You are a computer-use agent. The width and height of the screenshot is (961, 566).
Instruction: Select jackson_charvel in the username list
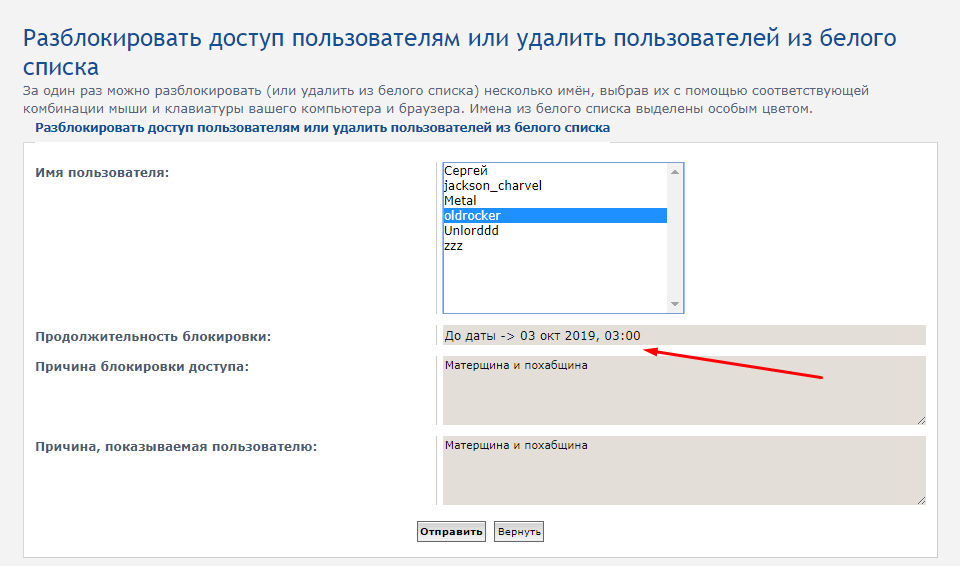[x=555, y=186]
